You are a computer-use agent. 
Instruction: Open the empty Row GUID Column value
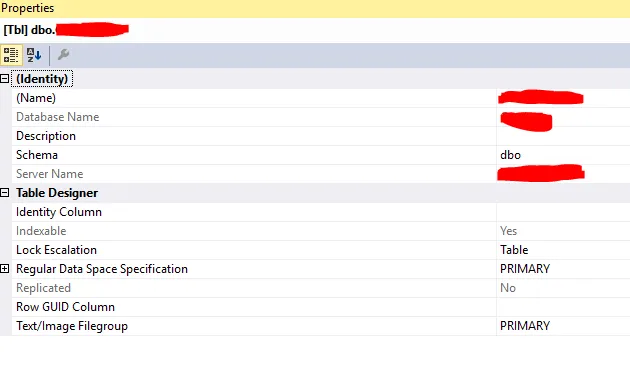click(x=563, y=307)
